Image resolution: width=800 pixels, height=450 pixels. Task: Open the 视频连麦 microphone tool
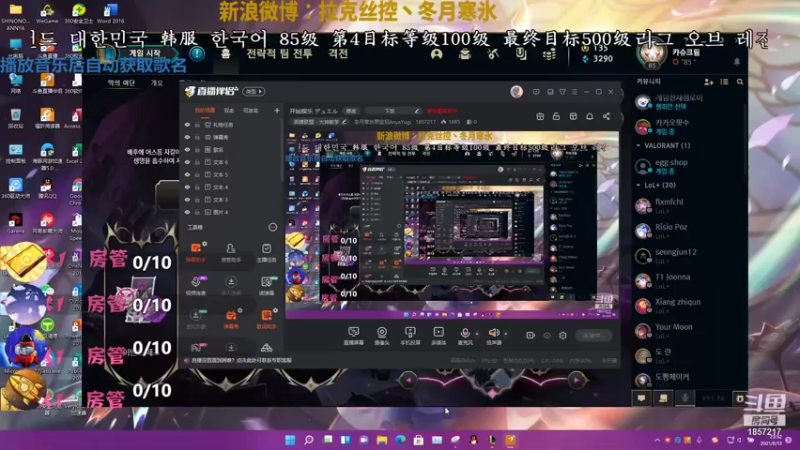coord(195,286)
